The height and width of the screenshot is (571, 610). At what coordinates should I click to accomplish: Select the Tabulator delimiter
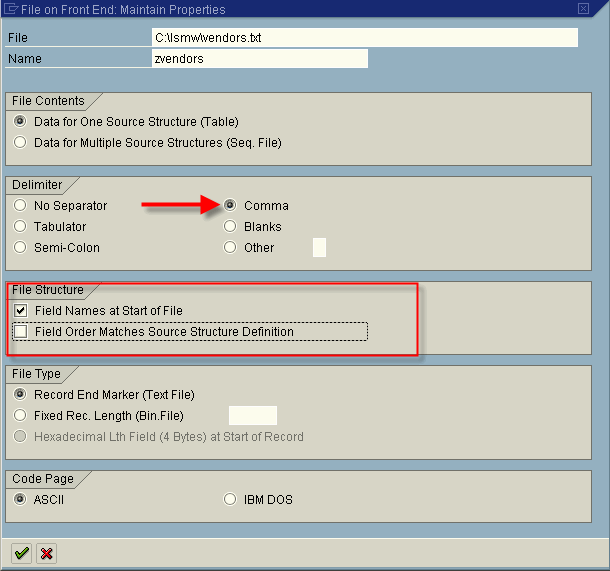21,226
